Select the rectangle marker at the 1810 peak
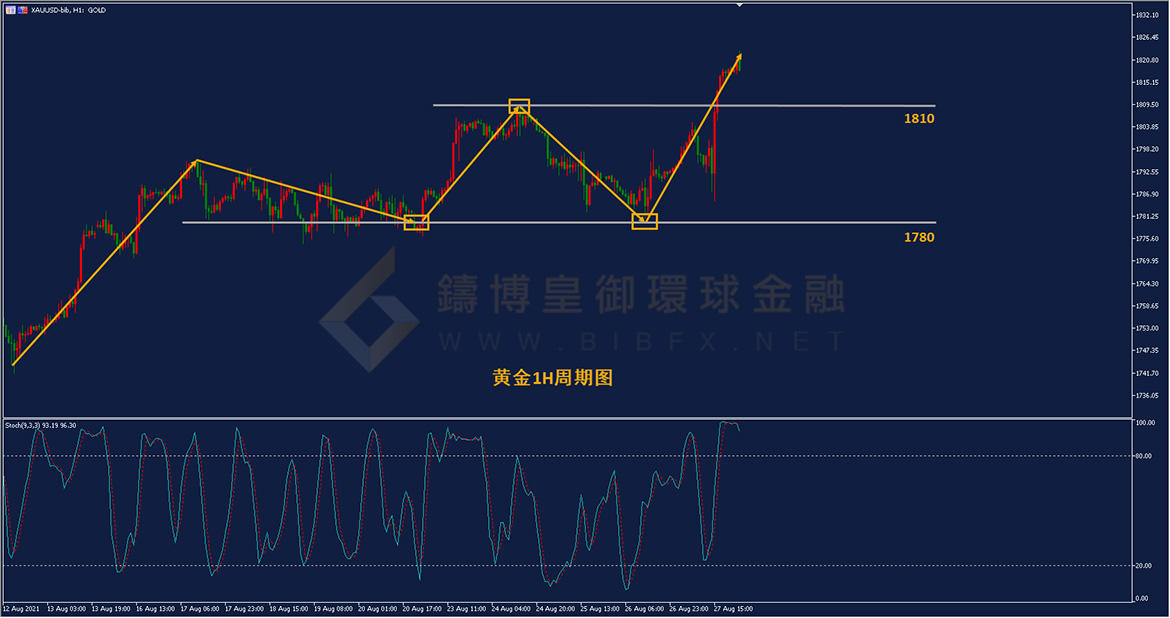1170x618 pixels. click(x=518, y=106)
